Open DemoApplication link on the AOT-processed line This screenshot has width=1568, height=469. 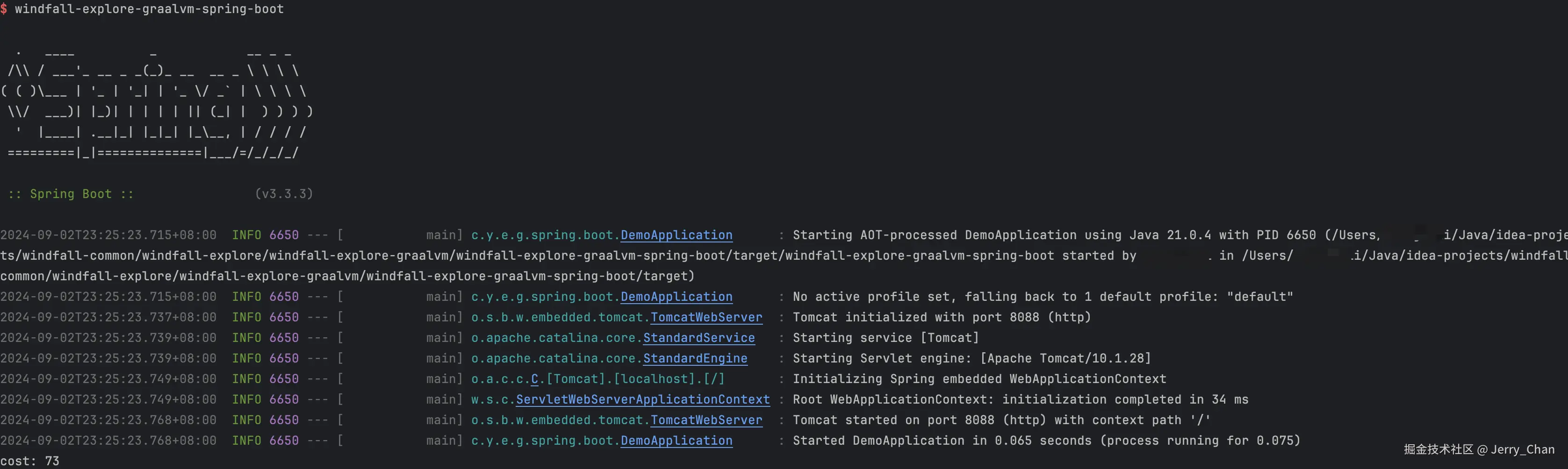[676, 235]
